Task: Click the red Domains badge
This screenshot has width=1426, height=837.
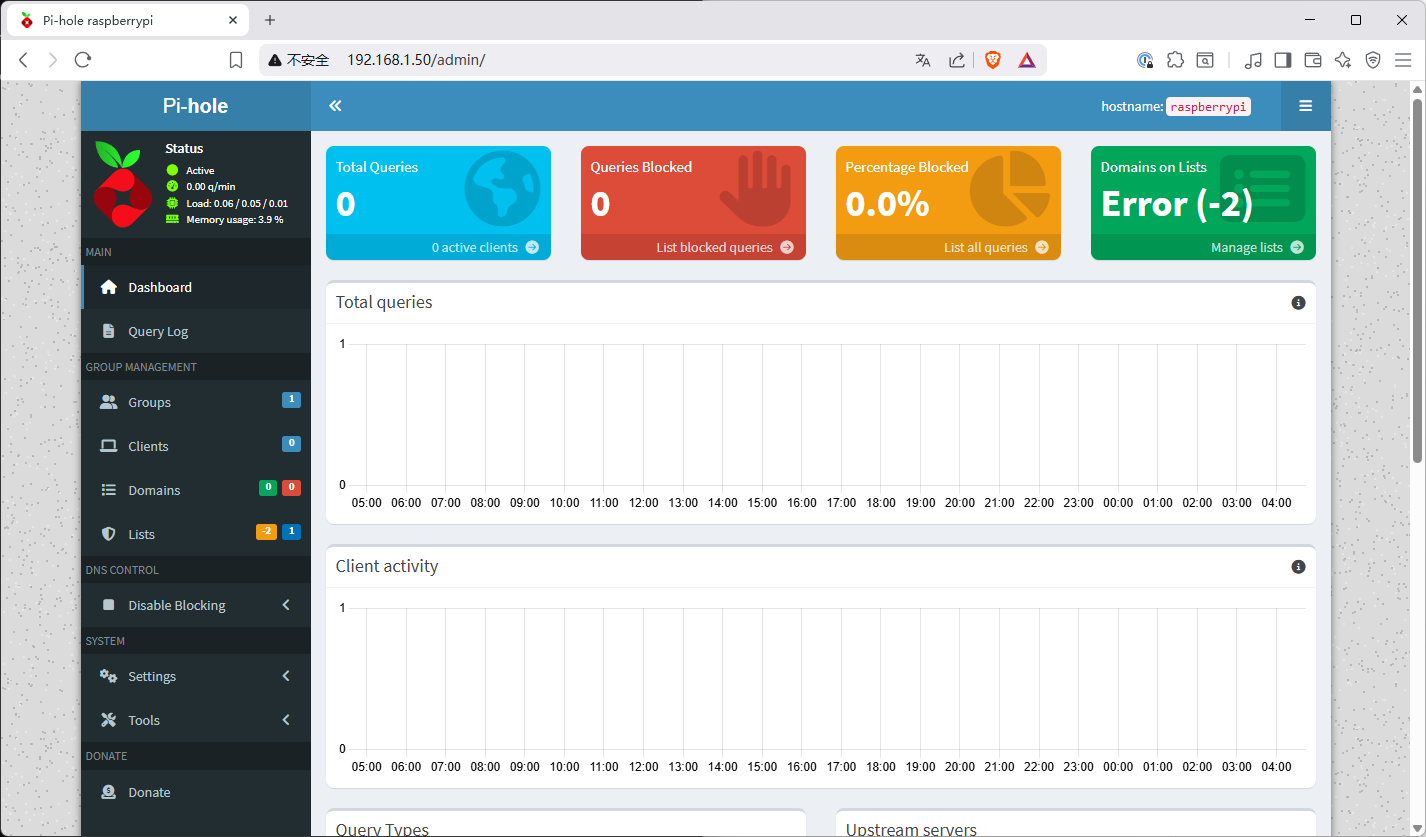Action: click(x=291, y=488)
